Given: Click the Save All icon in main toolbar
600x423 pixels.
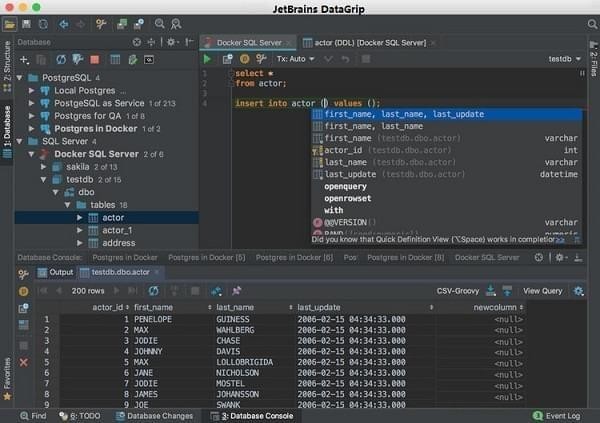Looking at the screenshot, I should [x=27, y=23].
